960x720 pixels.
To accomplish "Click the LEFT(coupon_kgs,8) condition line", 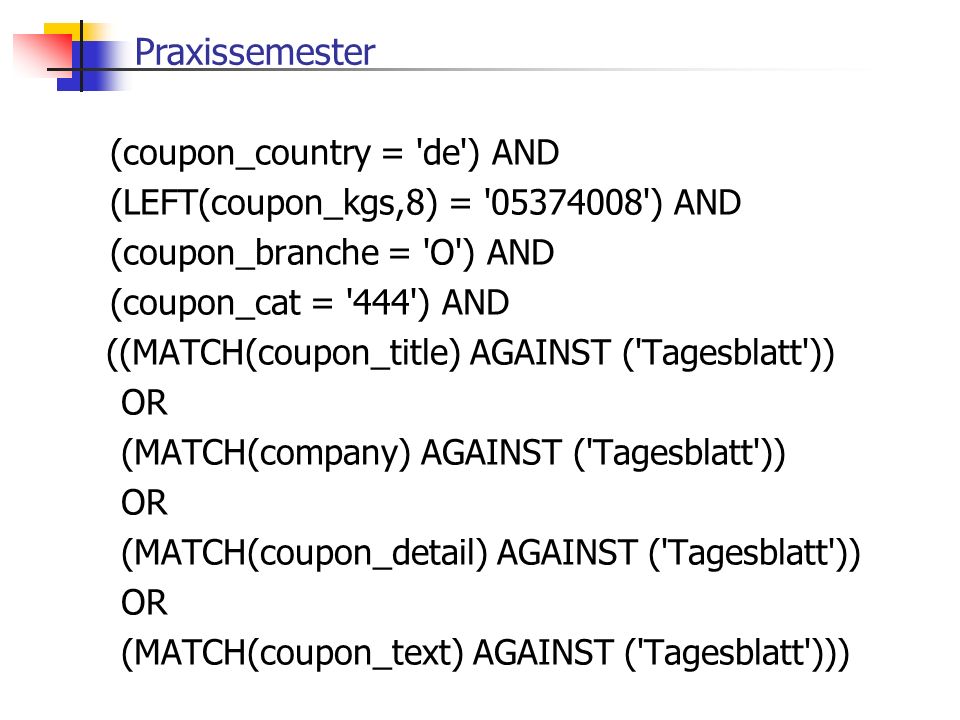I will pyautogui.click(x=425, y=203).
